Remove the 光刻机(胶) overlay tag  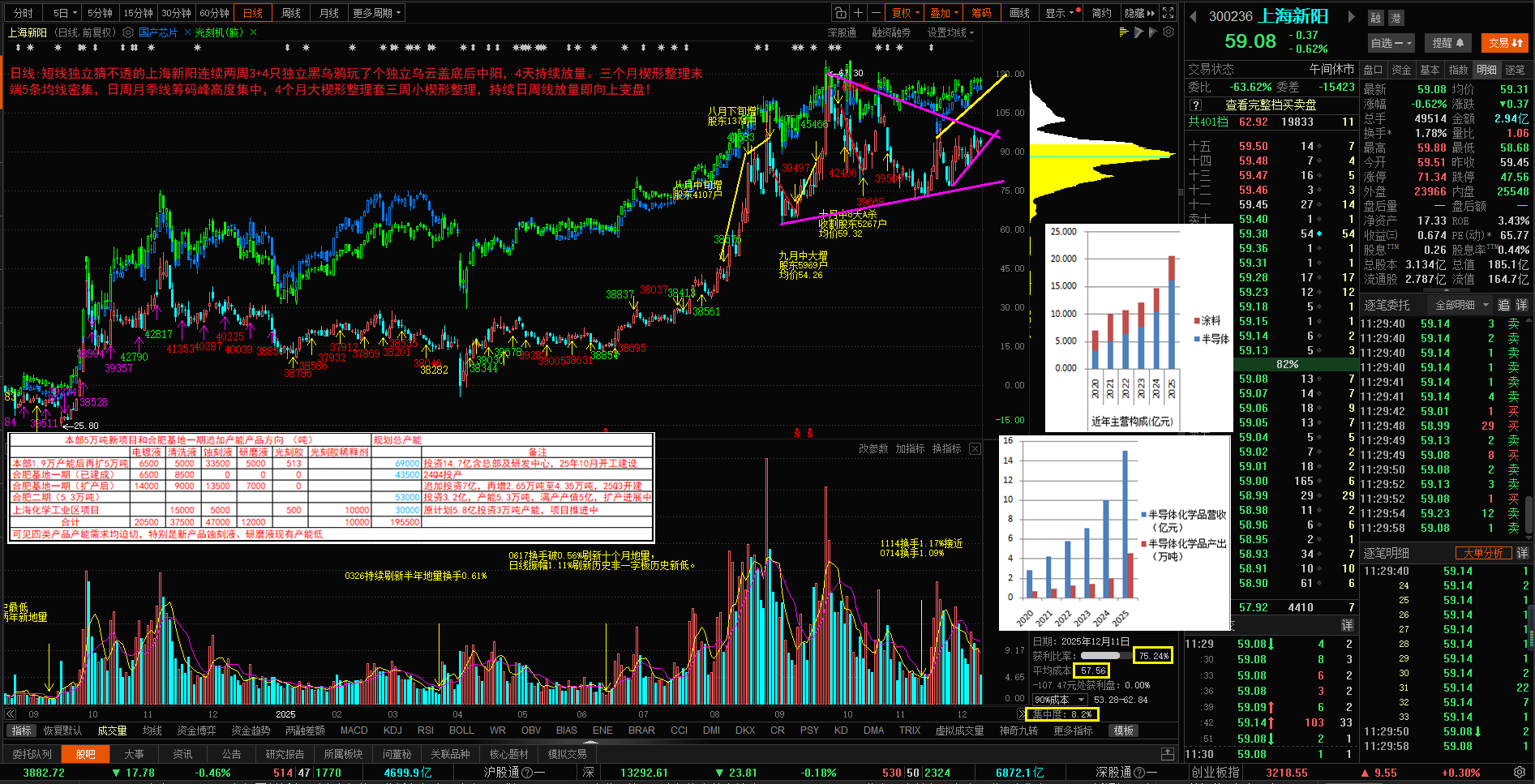pyautogui.click(x=253, y=32)
